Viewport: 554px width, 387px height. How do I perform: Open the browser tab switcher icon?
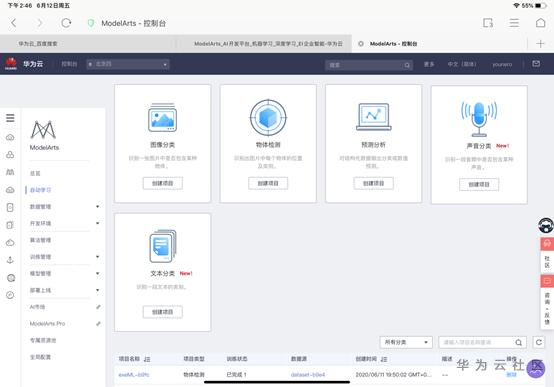pos(488,23)
